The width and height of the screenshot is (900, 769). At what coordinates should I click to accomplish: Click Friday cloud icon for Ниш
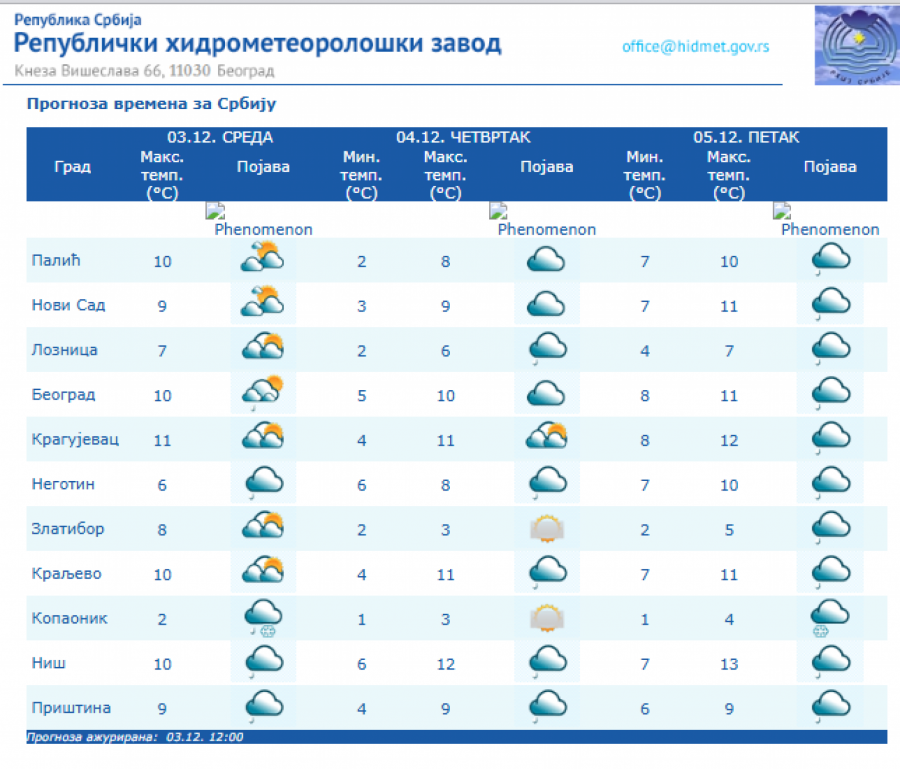830,661
